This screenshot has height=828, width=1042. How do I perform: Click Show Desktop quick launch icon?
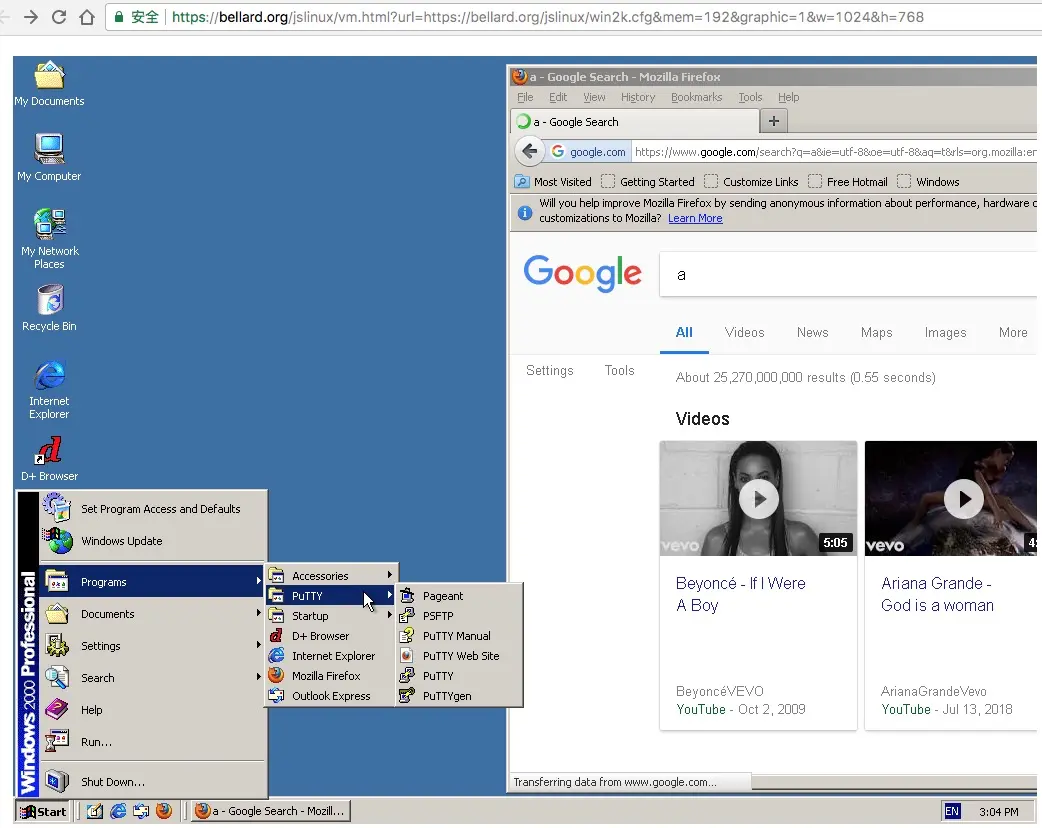tap(94, 811)
